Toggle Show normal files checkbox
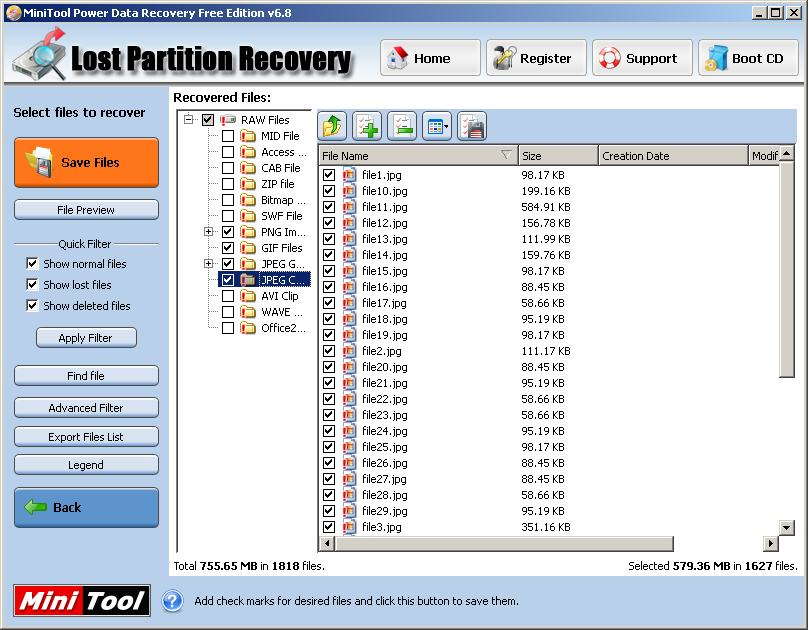The image size is (808, 630). click(x=32, y=264)
